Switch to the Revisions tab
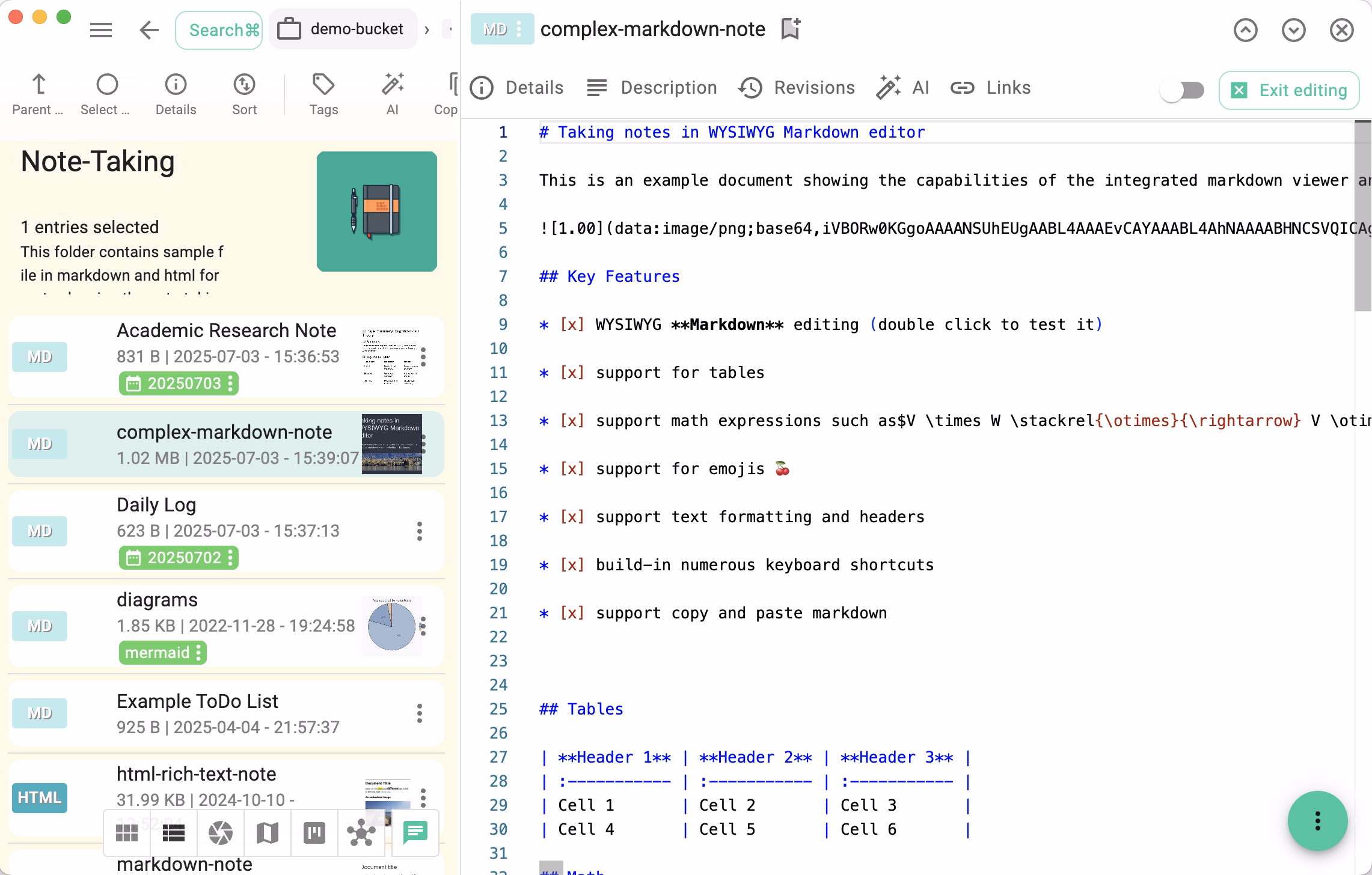 point(797,87)
